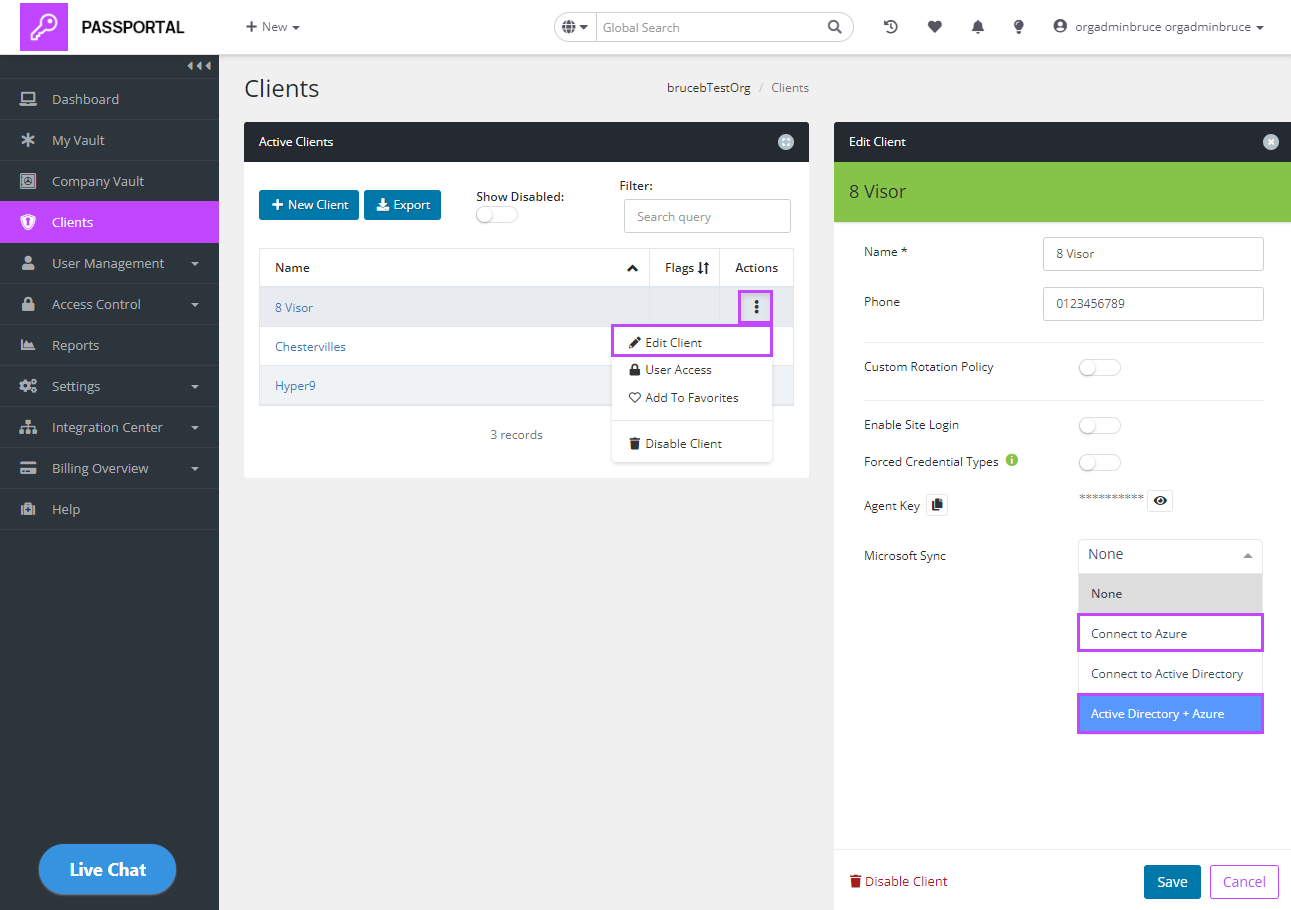Choose User Access from context menu
The height and width of the screenshot is (910, 1291).
coord(691,370)
